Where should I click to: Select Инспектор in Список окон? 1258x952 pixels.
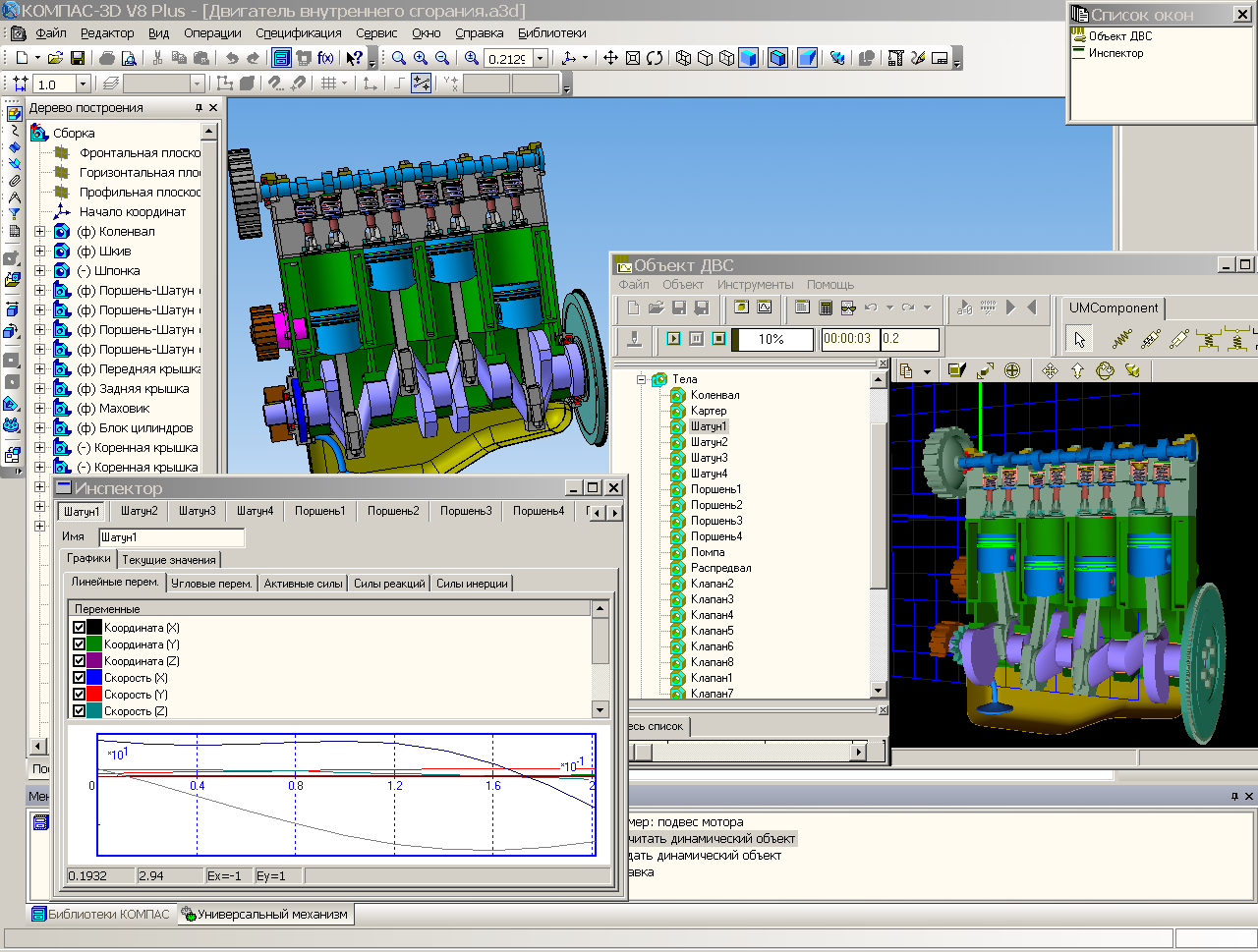pos(1115,53)
